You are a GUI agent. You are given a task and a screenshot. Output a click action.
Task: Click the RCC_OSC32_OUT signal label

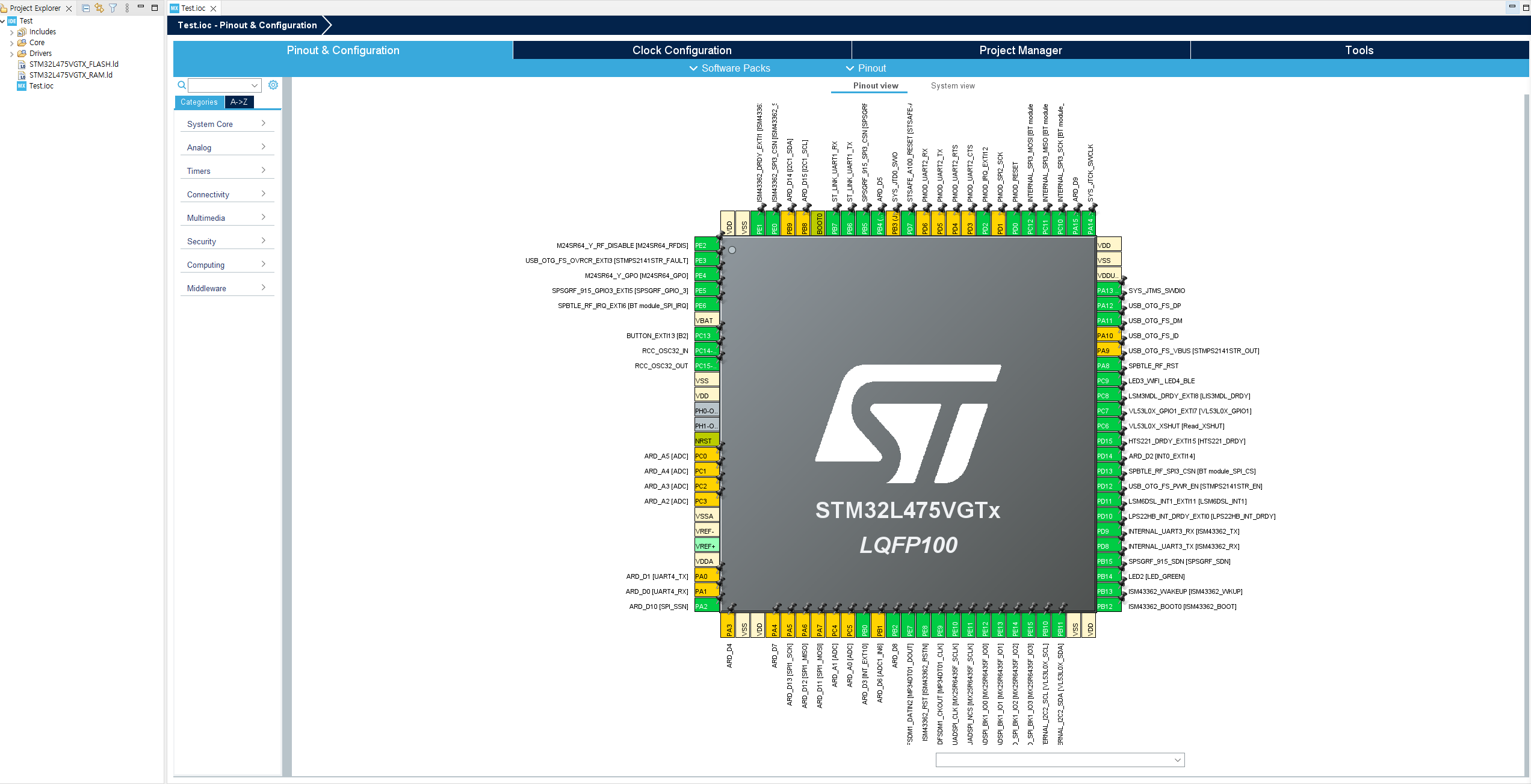[661, 366]
